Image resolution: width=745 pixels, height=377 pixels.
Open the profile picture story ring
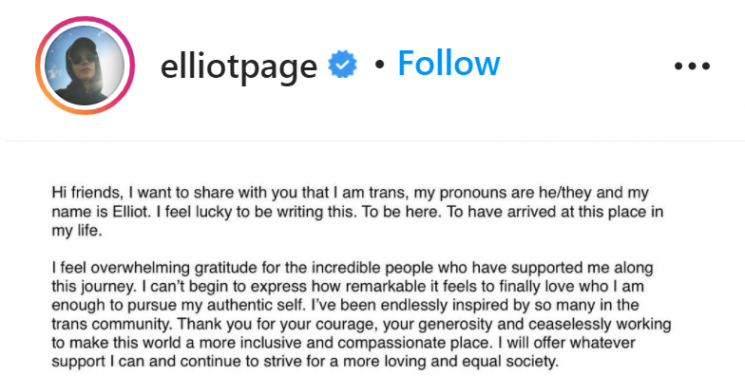85,66
